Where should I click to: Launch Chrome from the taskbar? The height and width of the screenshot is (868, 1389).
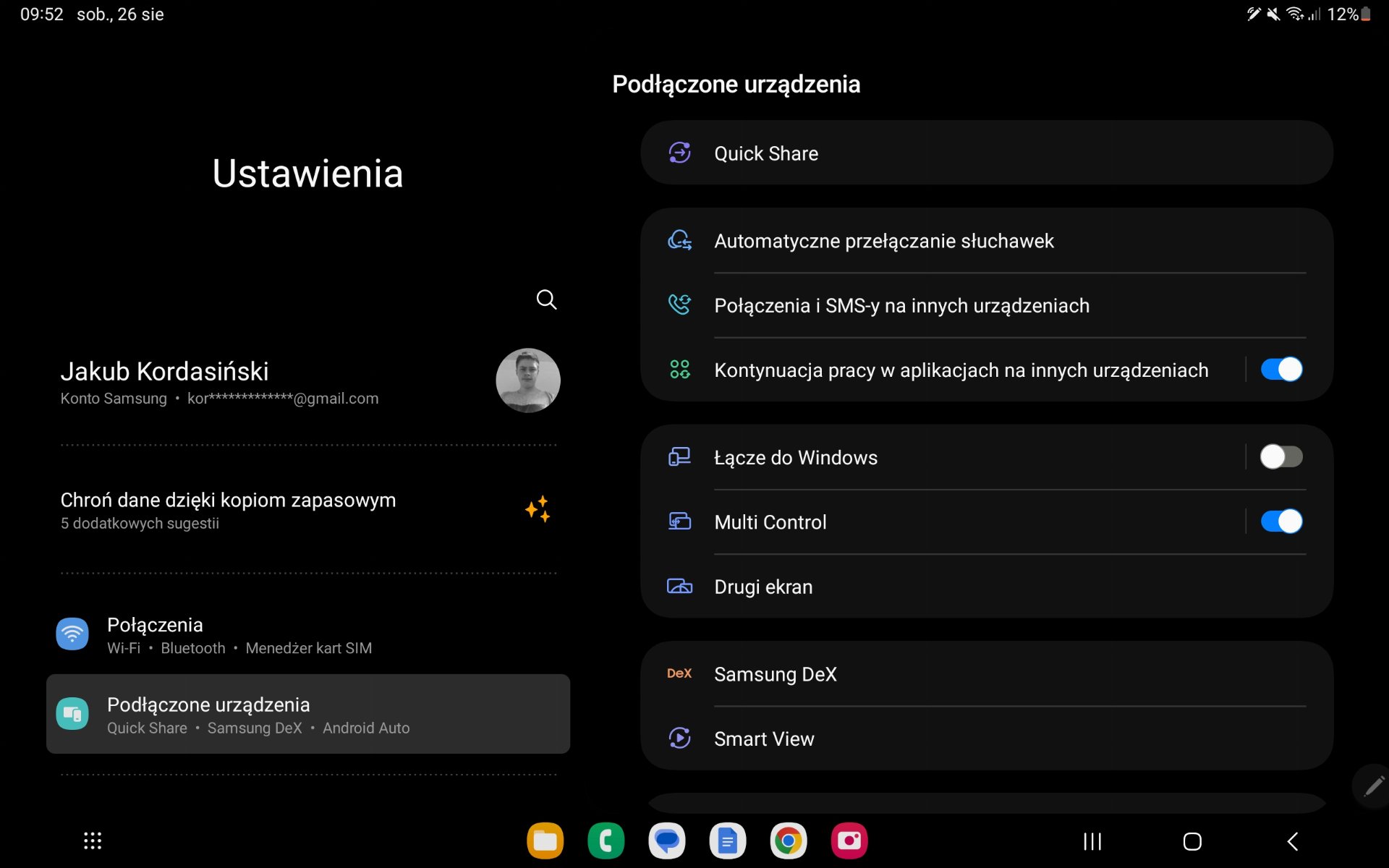788,841
